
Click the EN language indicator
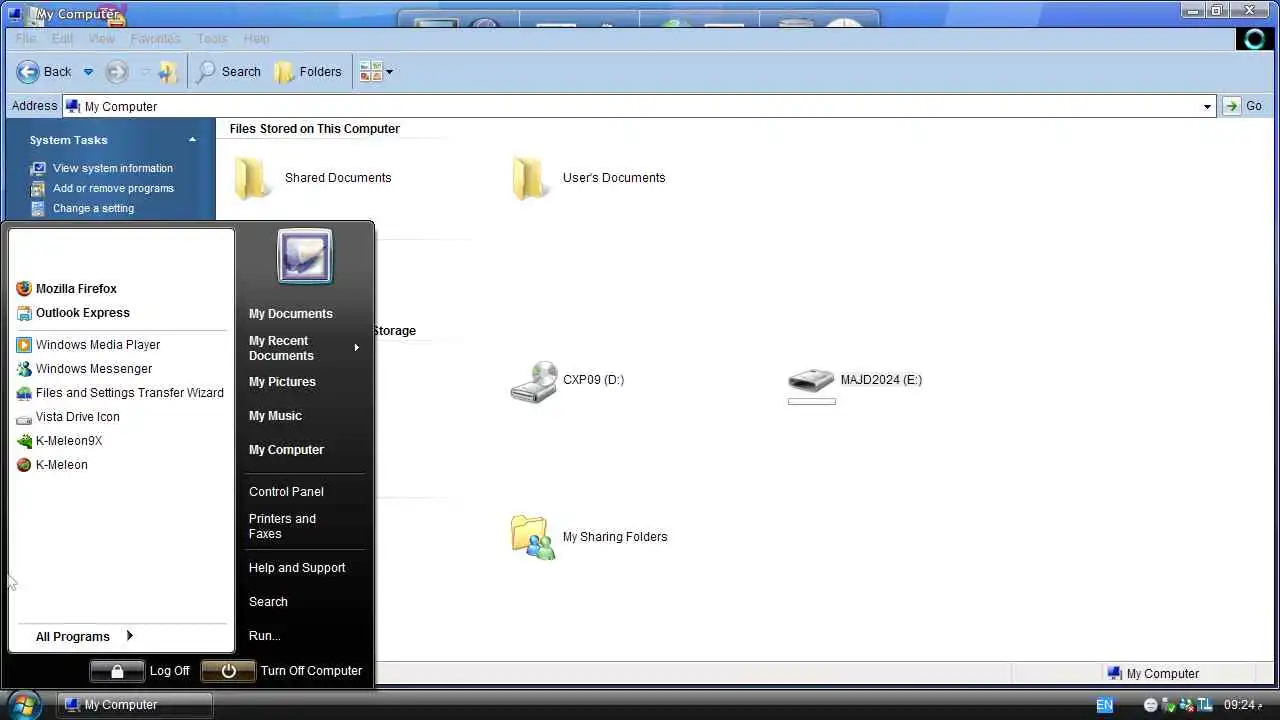tap(1104, 705)
